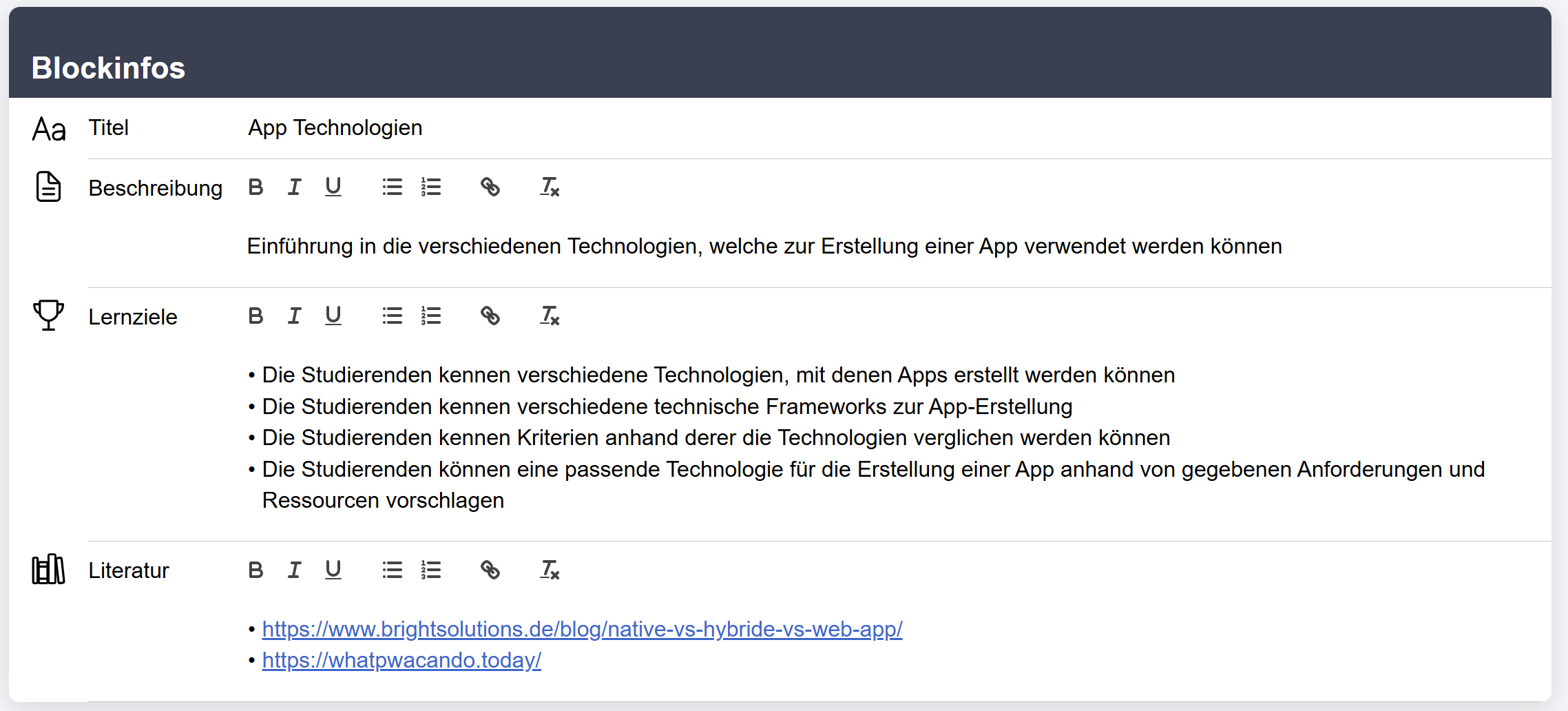Toggle underline in Beschreibung toolbar
This screenshot has width=1568, height=711.
pos(333,187)
